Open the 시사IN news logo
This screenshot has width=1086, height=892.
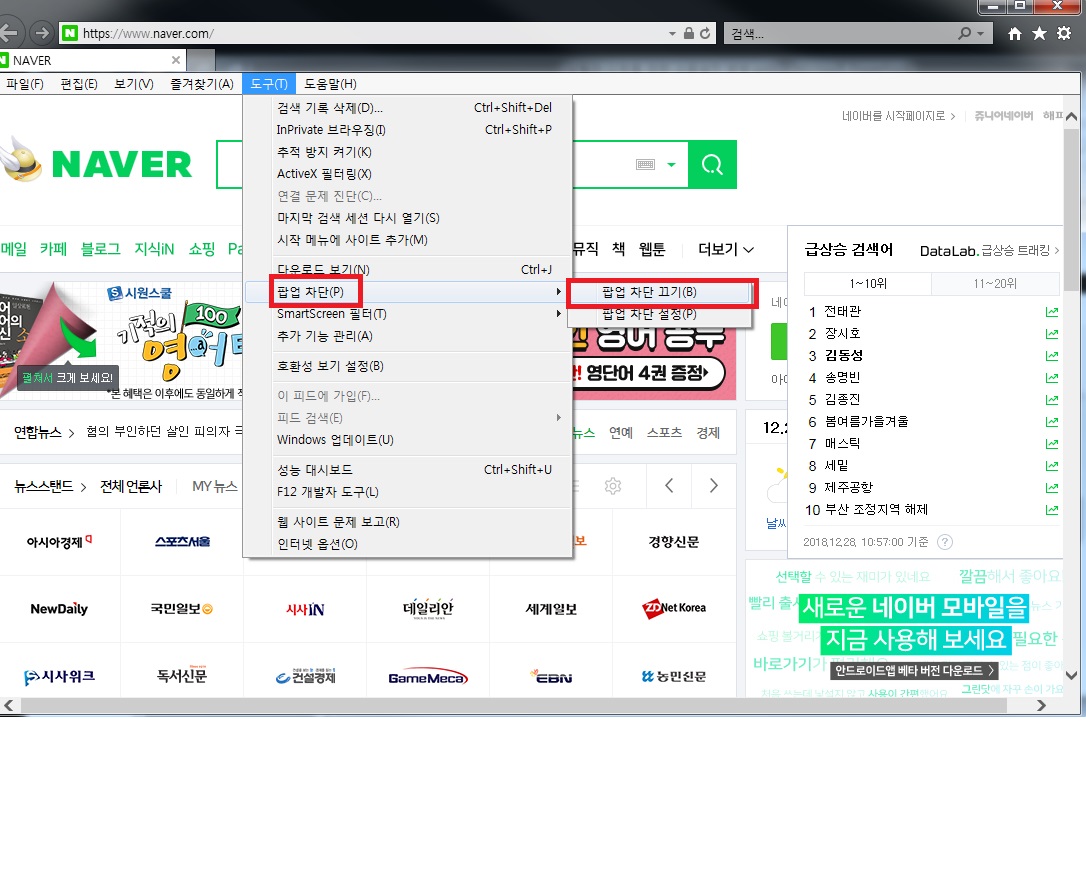click(x=305, y=609)
